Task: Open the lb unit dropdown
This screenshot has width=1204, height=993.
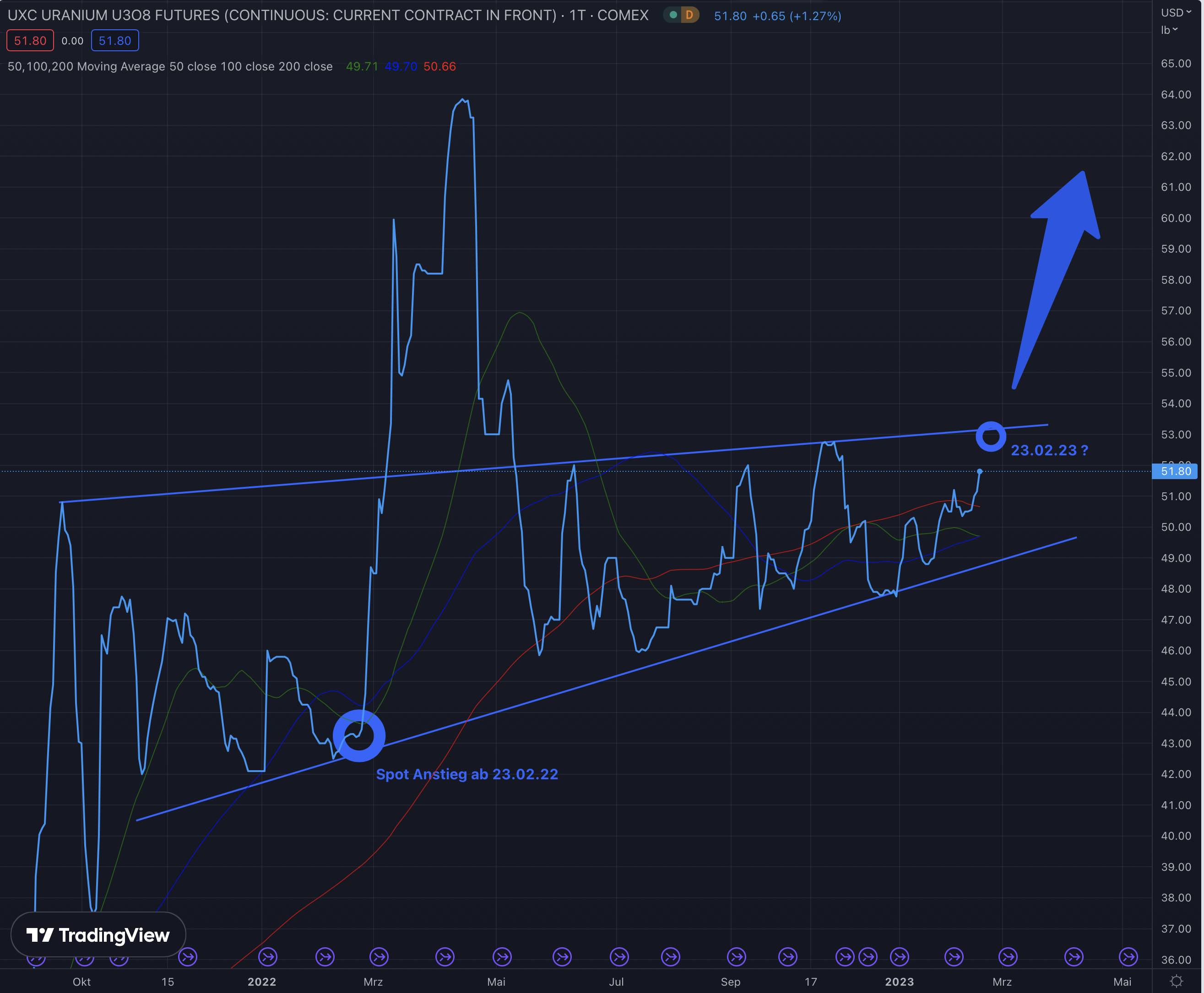Action: pos(1169,30)
